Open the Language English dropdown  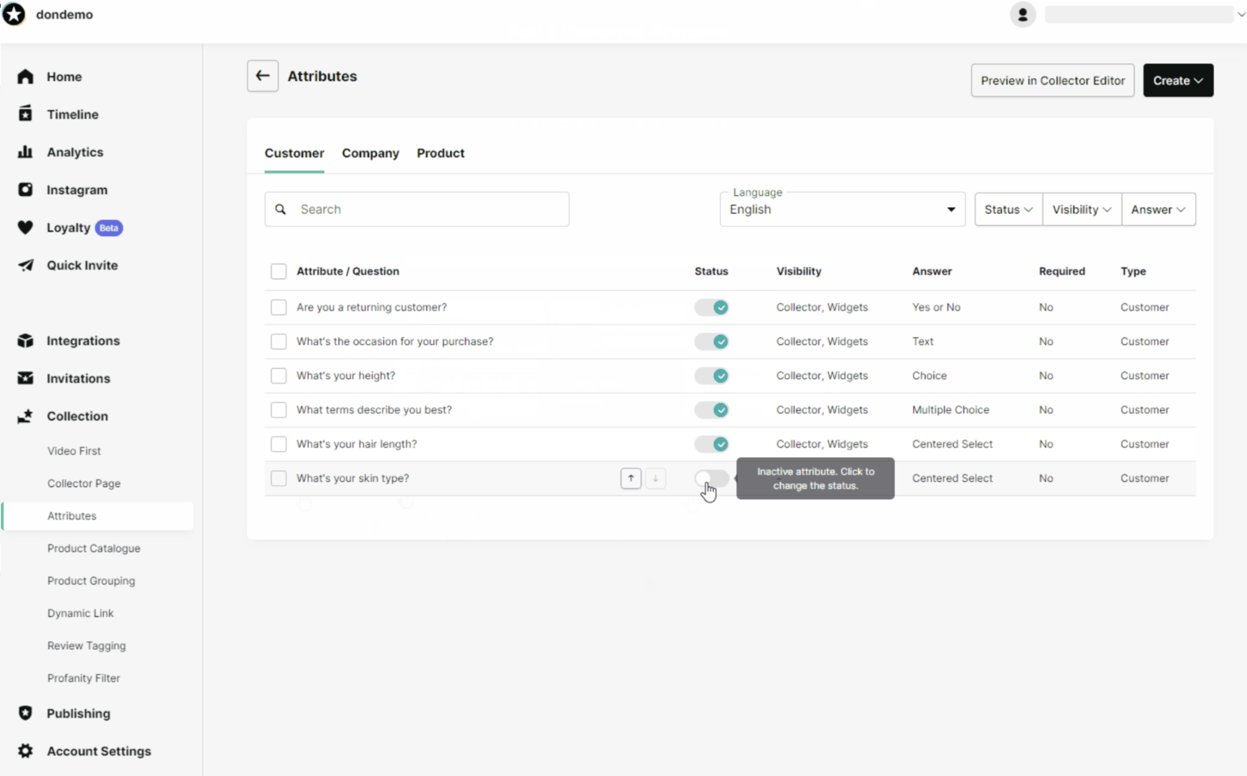843,209
